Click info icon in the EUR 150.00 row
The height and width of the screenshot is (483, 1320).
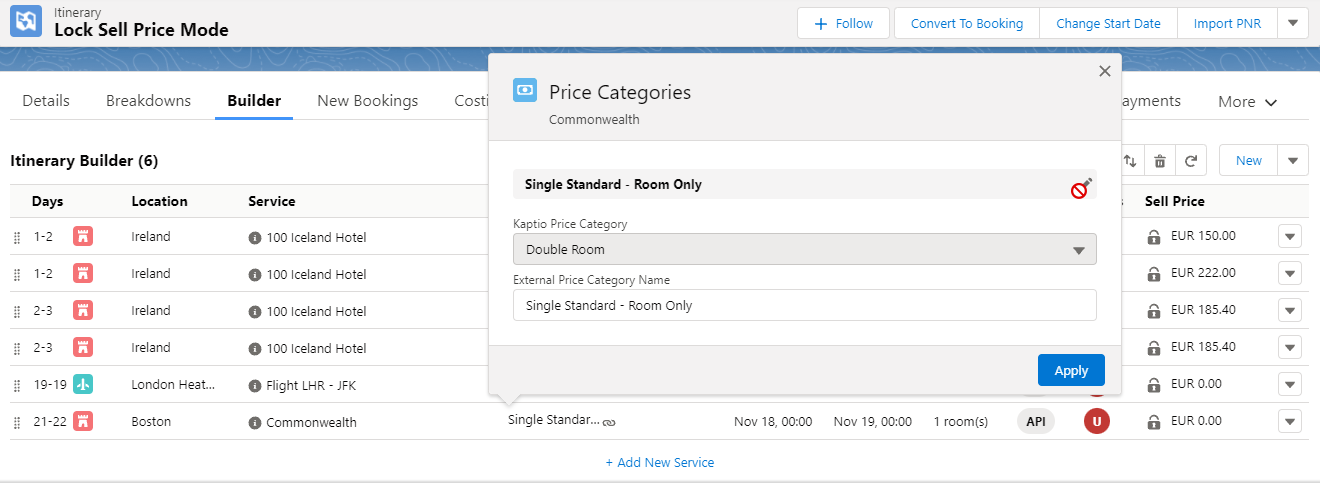[x=255, y=238]
